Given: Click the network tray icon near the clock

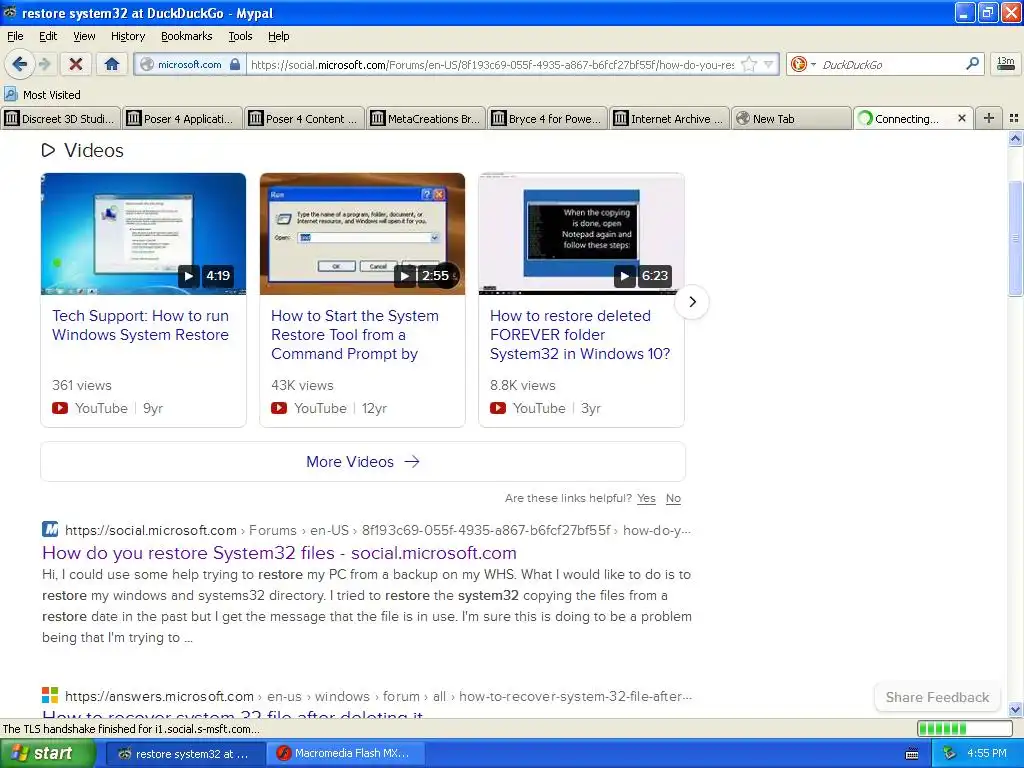Looking at the screenshot, I should pos(950,753).
